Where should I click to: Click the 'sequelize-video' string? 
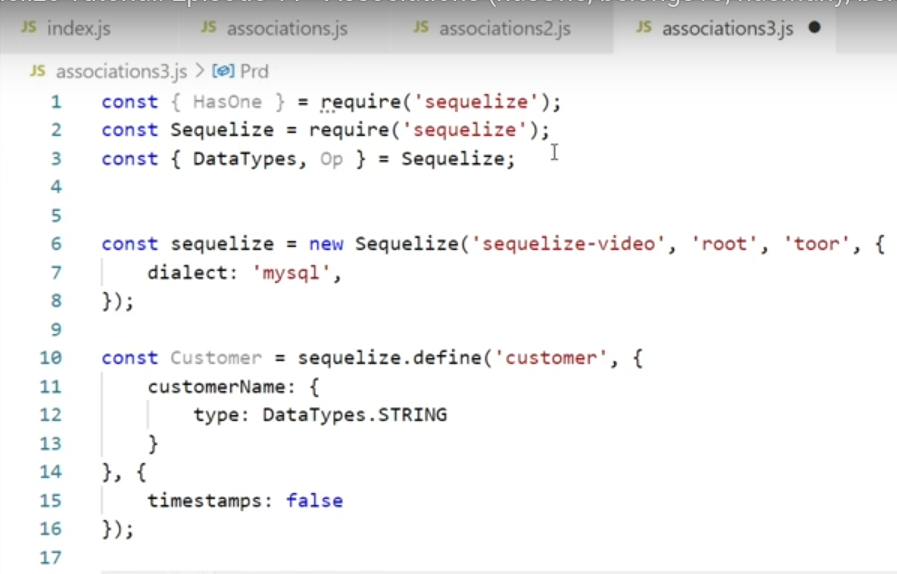click(568, 244)
